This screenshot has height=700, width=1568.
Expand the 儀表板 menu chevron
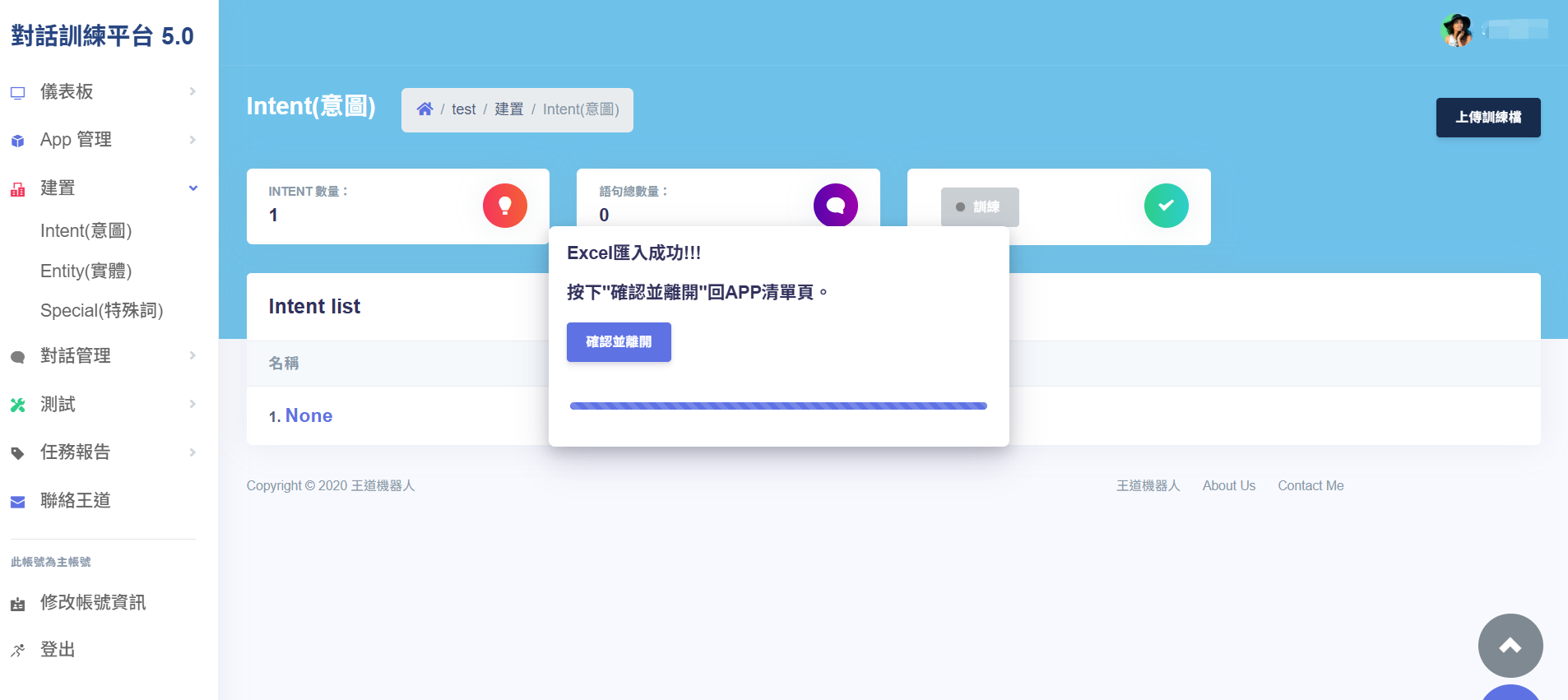click(193, 91)
